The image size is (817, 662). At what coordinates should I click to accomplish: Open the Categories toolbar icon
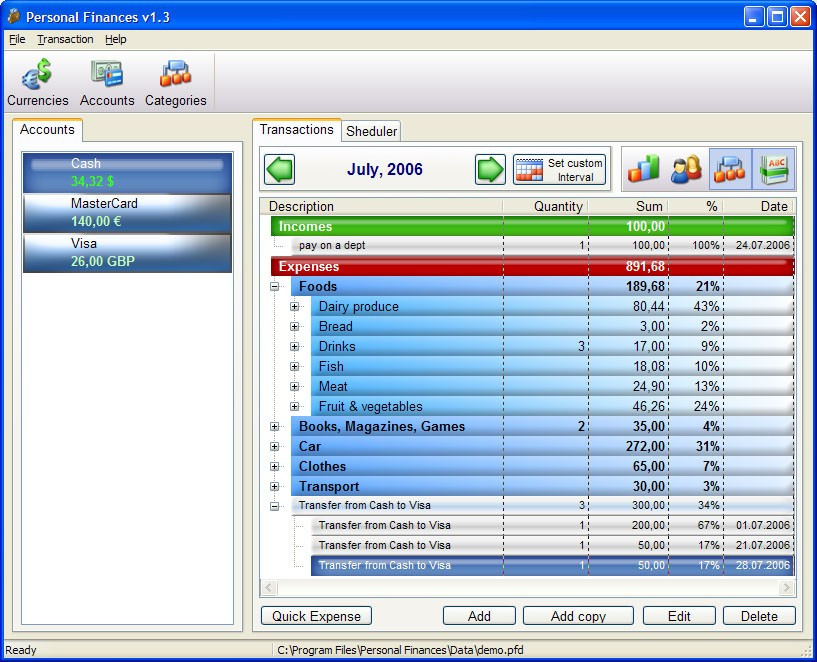click(176, 82)
